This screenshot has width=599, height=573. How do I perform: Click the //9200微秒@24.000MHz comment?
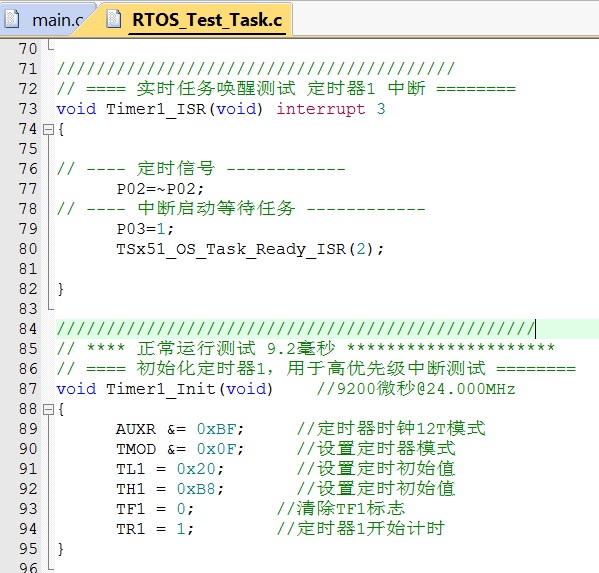pyautogui.click(x=416, y=389)
